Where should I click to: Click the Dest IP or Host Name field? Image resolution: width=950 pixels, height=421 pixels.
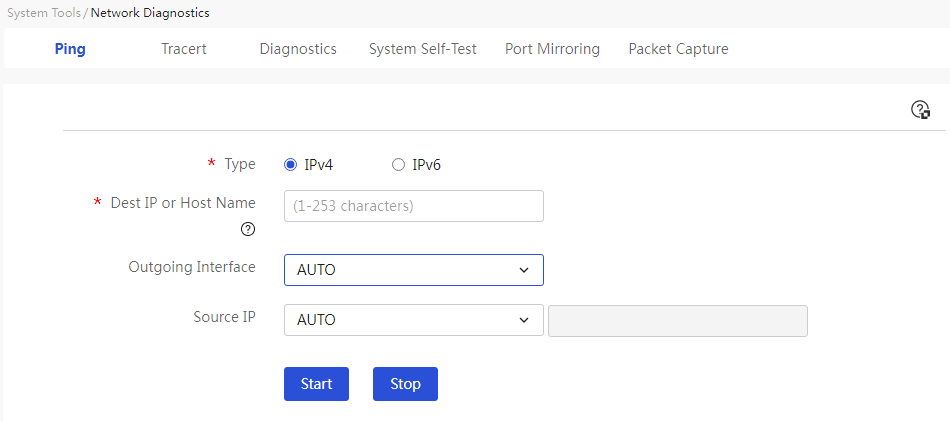(x=414, y=206)
